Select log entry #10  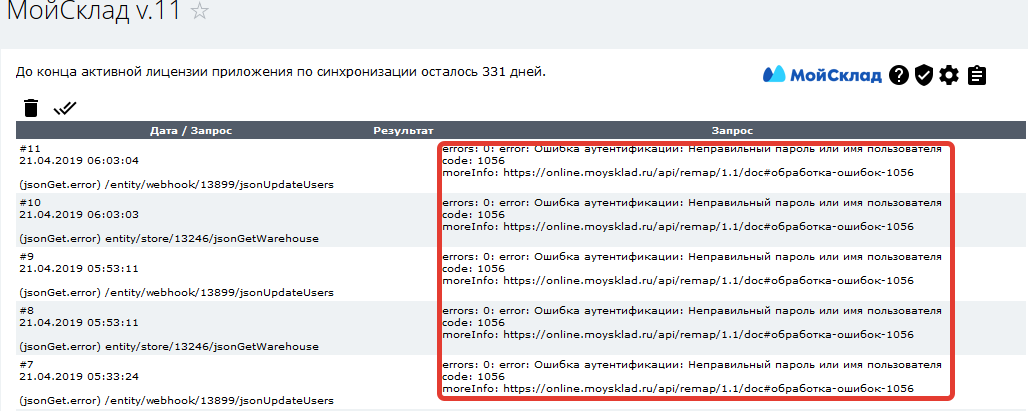click(30, 202)
